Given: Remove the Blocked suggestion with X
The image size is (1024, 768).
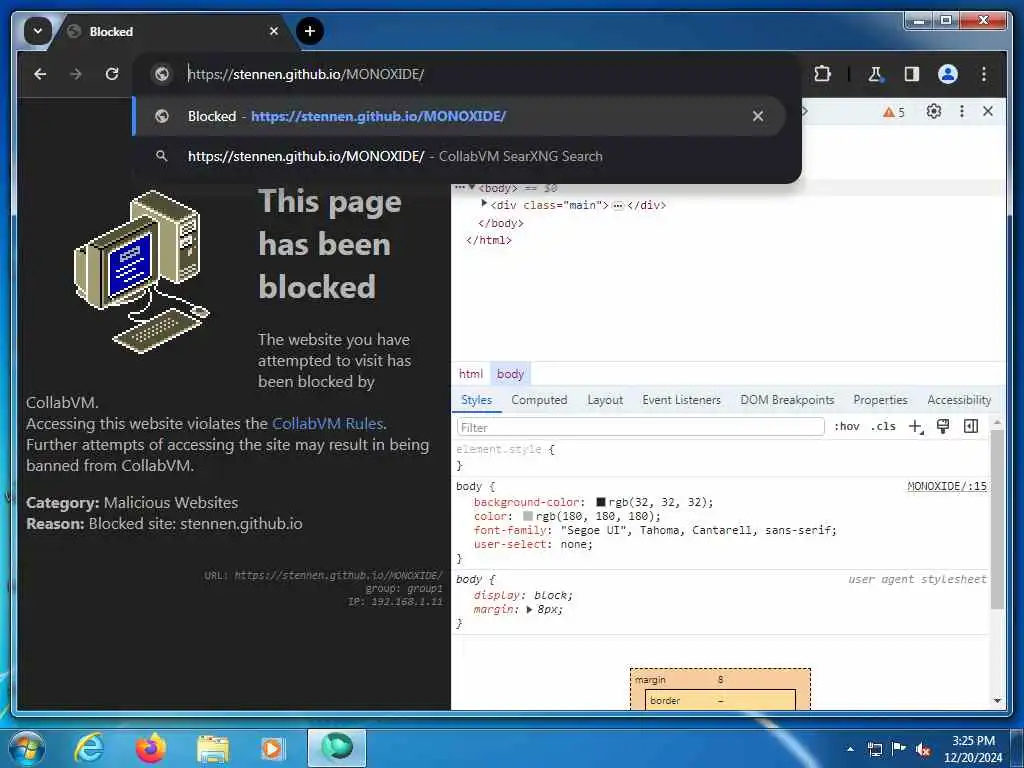Looking at the screenshot, I should coord(758,116).
